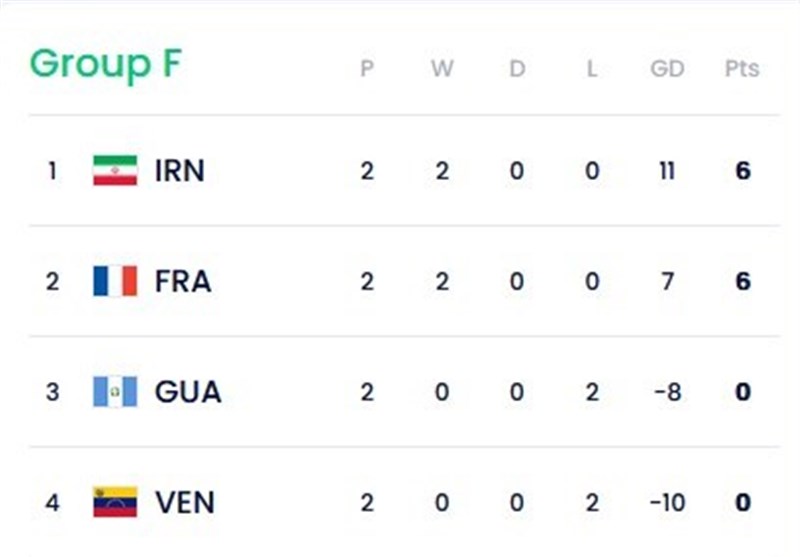Click the W (wins) column header
Screen dimensions: 800x557
[x=442, y=69]
